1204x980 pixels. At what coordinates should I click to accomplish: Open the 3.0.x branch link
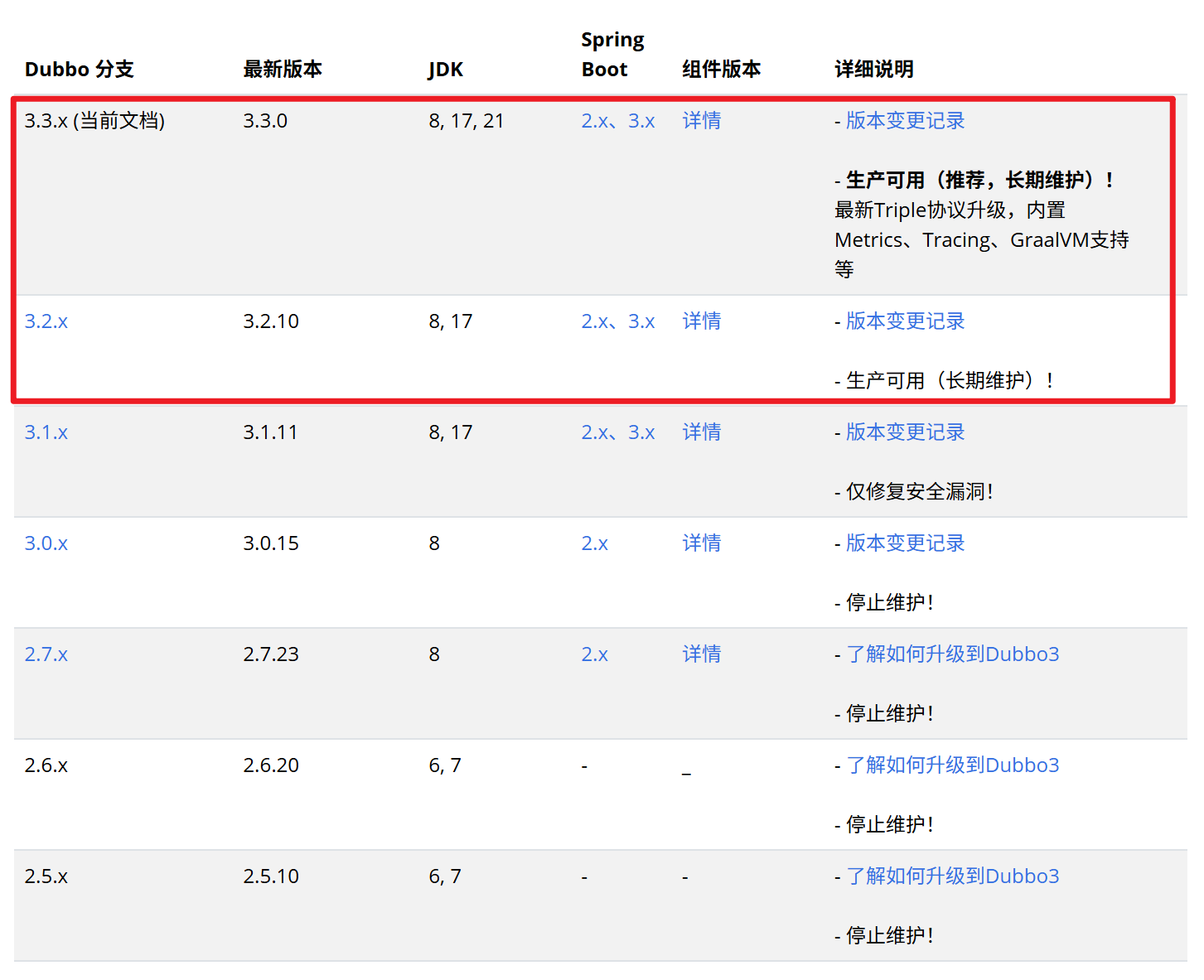click(x=46, y=543)
